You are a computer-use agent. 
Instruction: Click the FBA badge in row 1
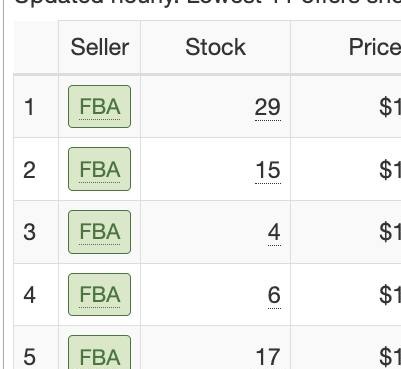[99, 107]
